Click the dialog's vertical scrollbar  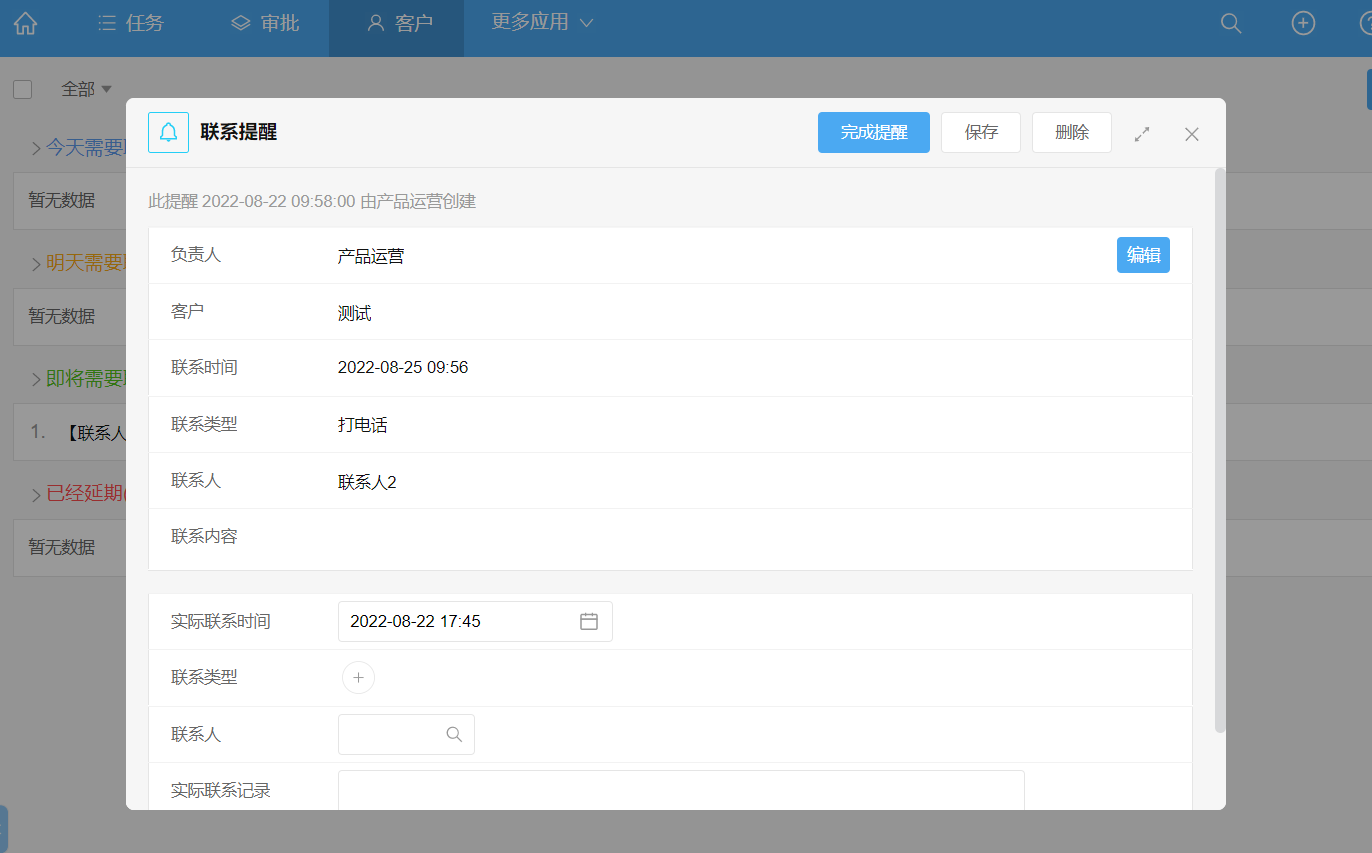pos(1219,450)
